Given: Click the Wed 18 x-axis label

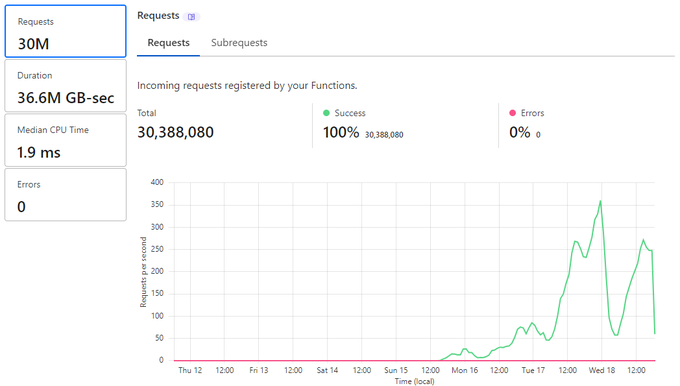Looking at the screenshot, I should click(x=602, y=370).
